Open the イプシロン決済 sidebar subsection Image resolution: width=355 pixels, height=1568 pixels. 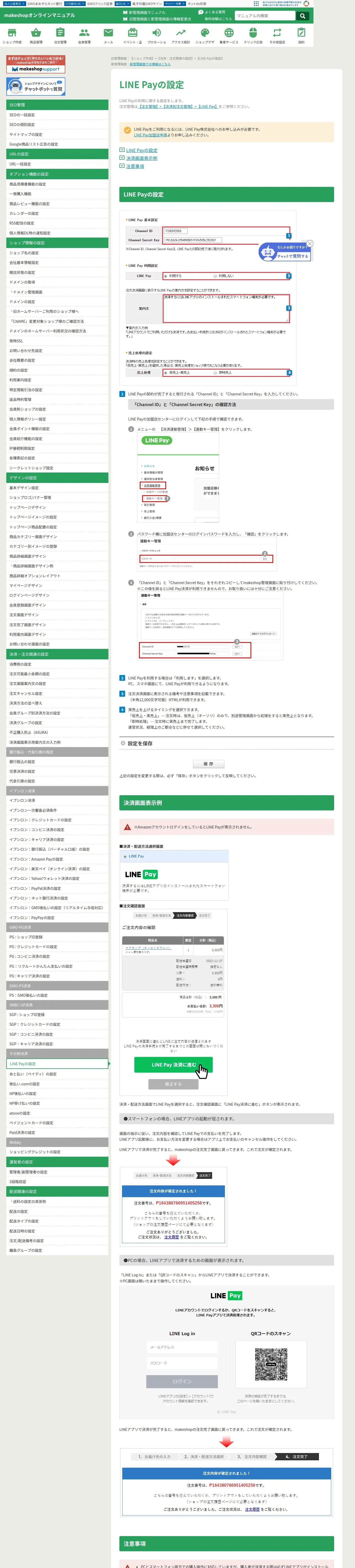pos(57,791)
